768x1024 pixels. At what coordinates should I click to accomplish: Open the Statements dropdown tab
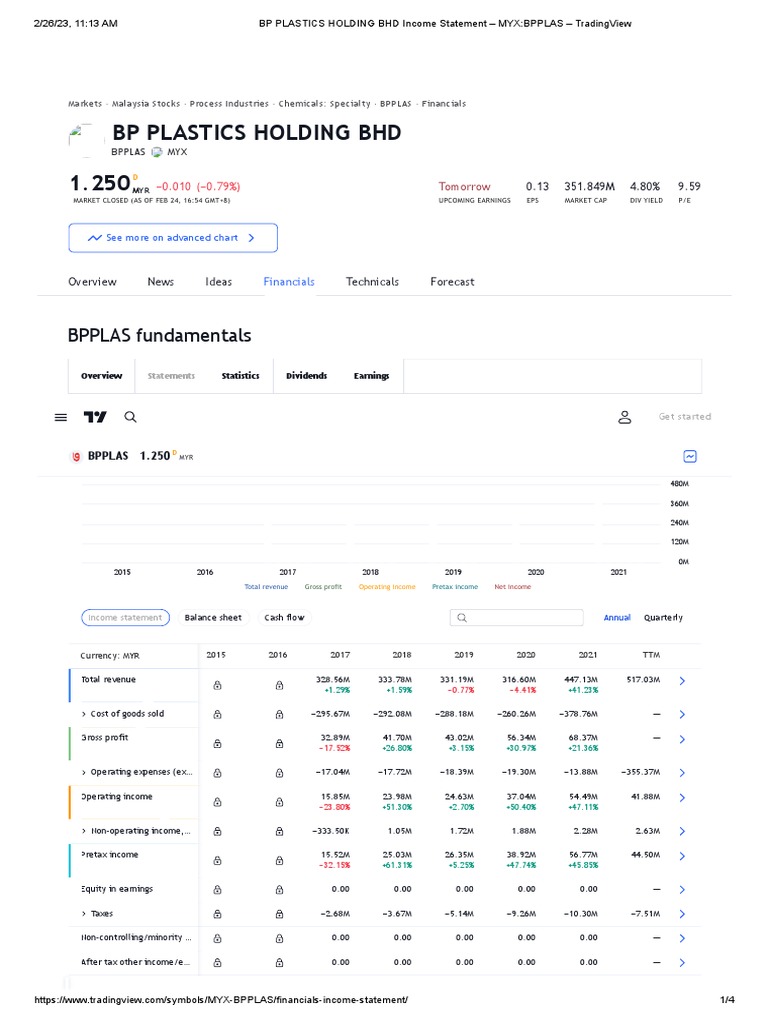coord(171,376)
